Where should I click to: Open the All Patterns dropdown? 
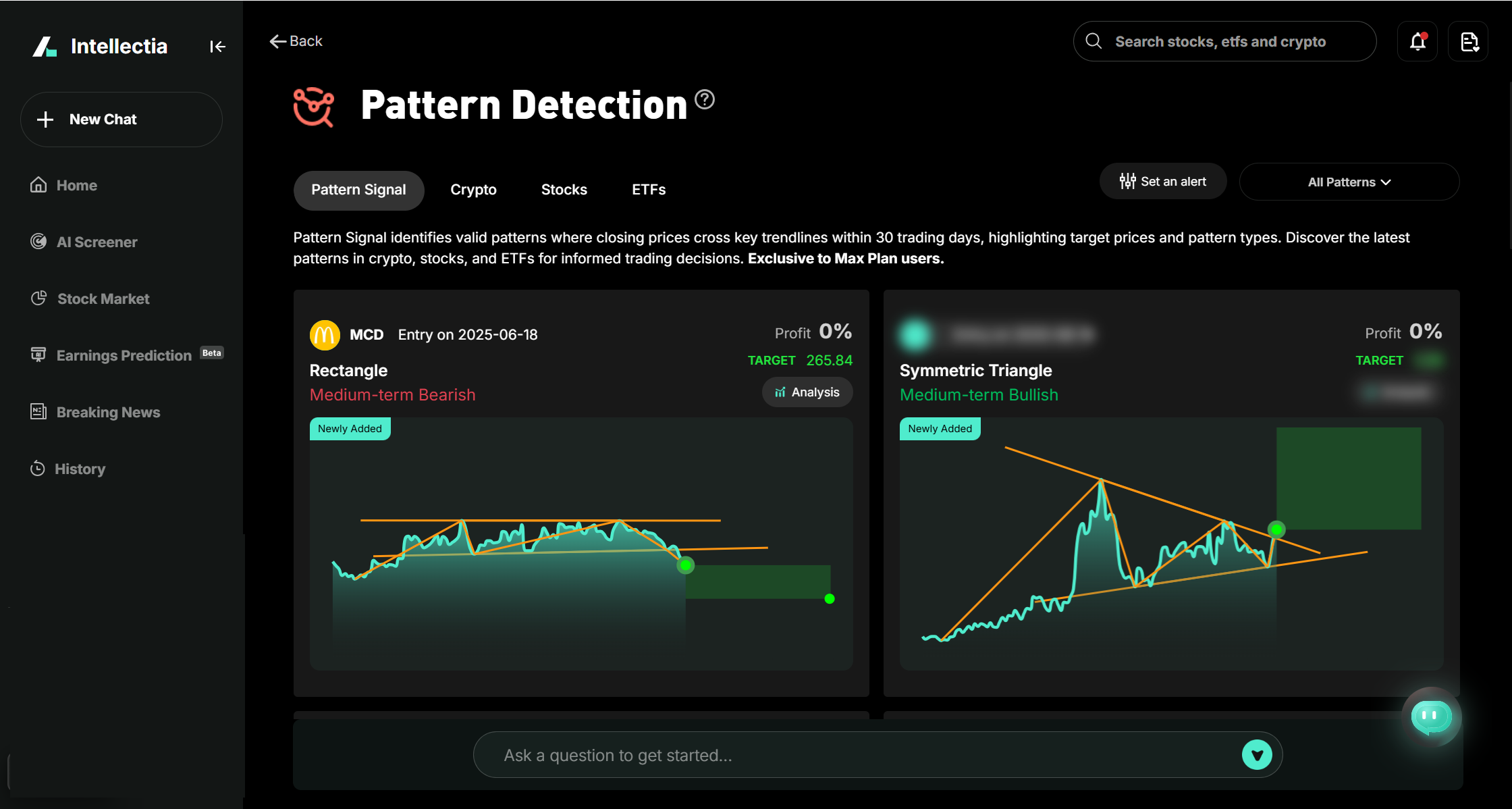tap(1349, 182)
